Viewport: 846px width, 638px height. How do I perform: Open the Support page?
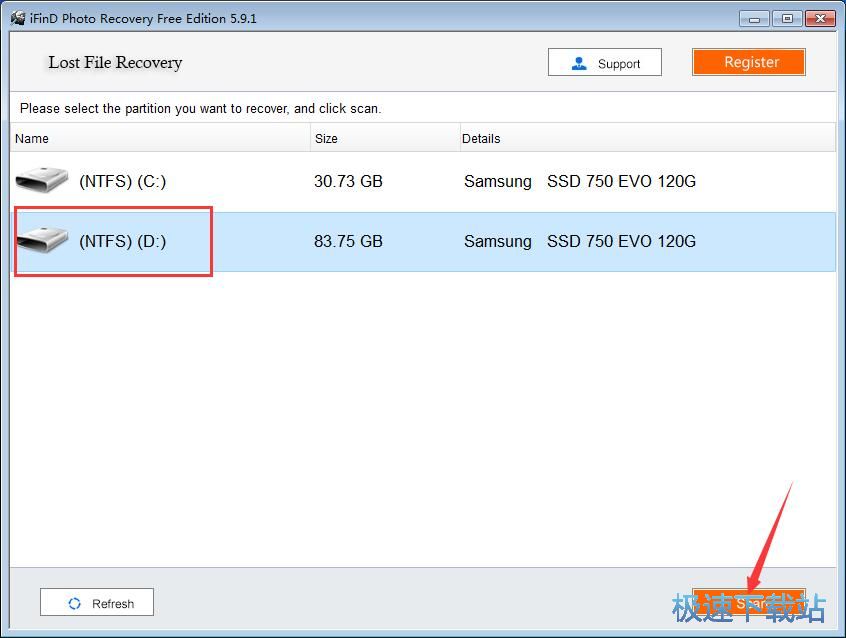coord(604,62)
